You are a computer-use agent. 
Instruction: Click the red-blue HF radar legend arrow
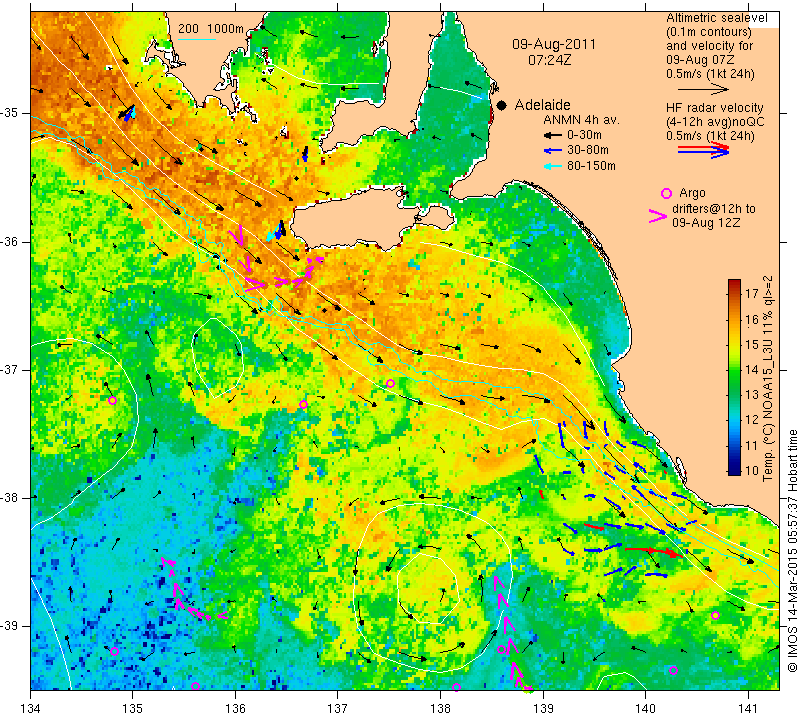pyautogui.click(x=703, y=150)
